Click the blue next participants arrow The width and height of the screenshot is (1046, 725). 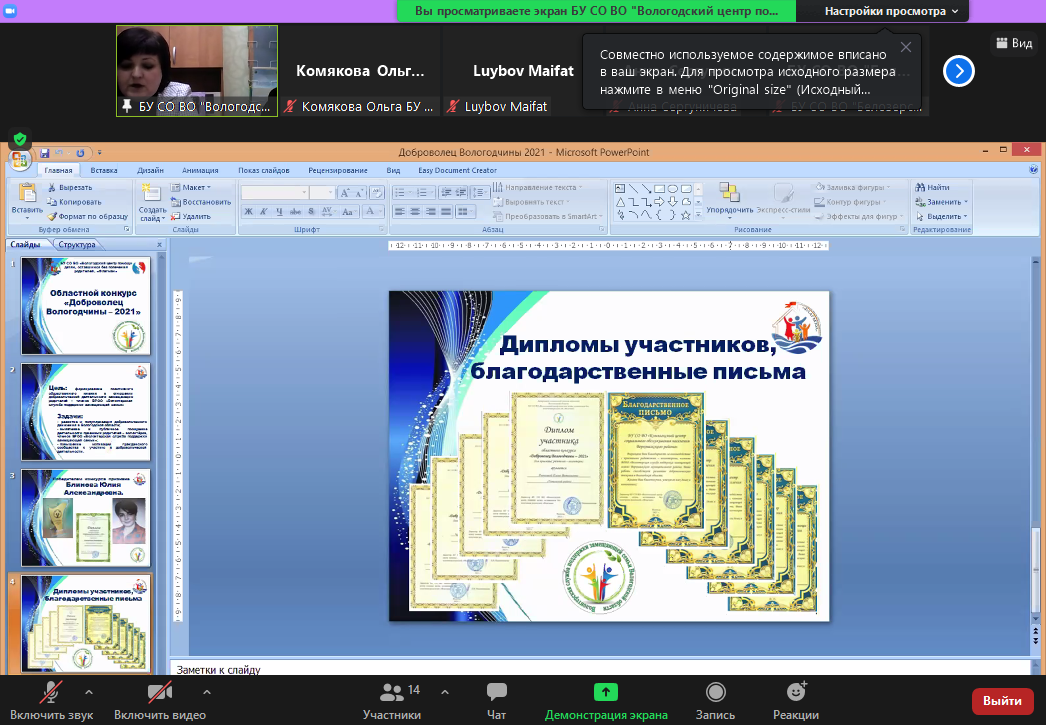pos(958,70)
